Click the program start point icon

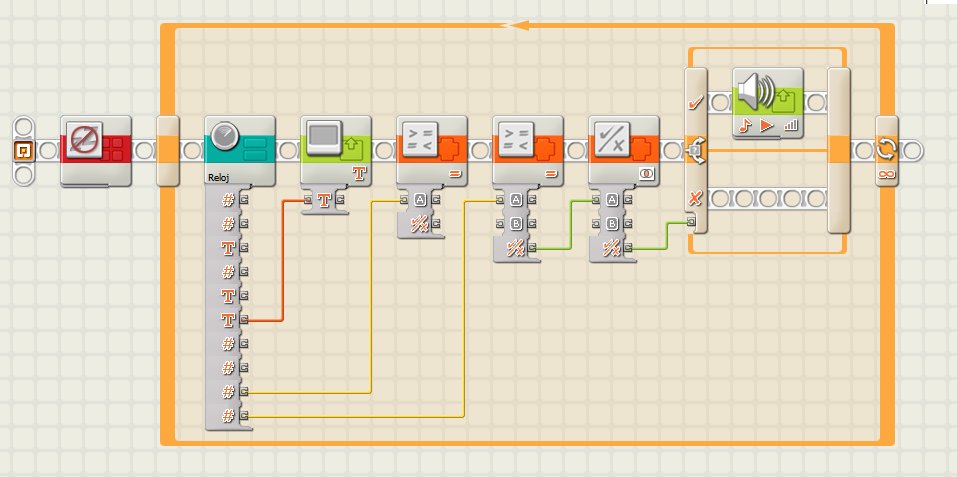point(24,151)
